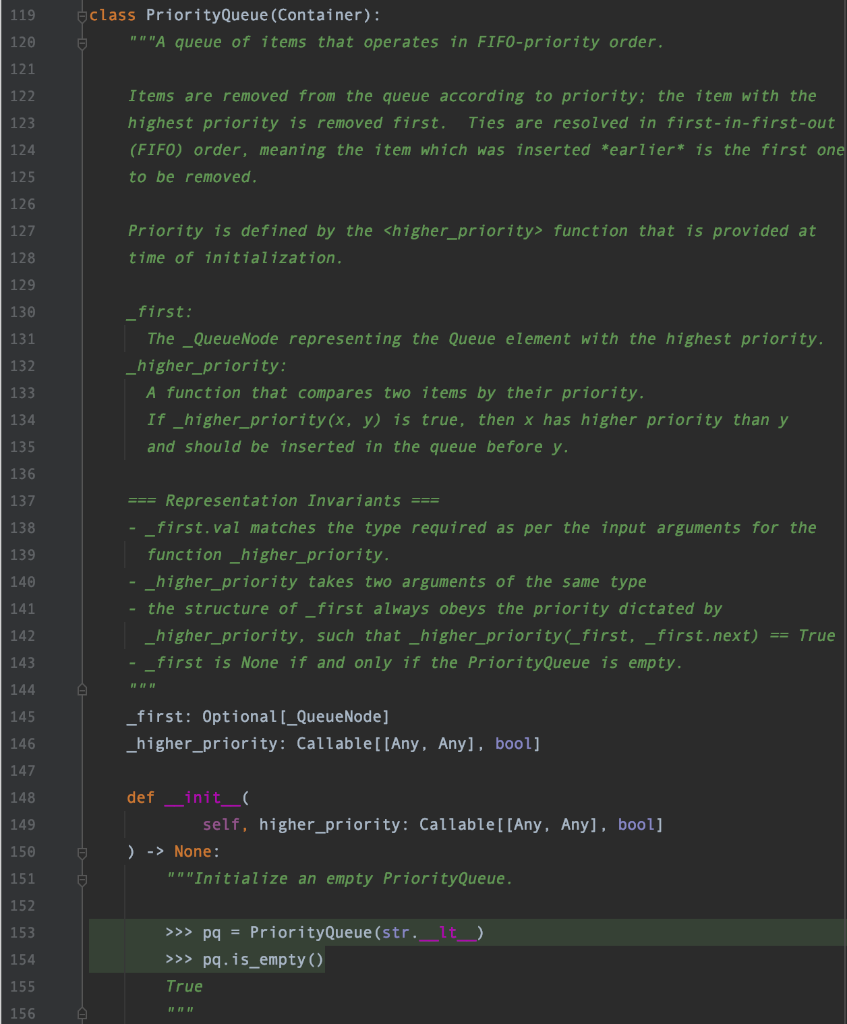Collapse the class docstring fold at line 120
The height and width of the screenshot is (1024, 847).
click(x=80, y=42)
